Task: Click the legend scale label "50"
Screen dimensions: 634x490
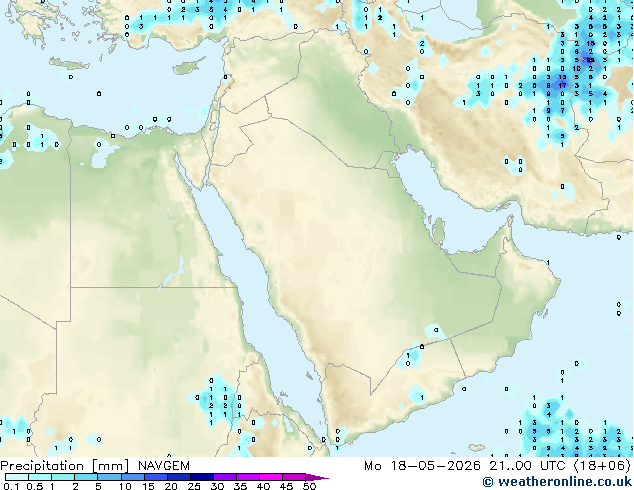Action: [310, 486]
